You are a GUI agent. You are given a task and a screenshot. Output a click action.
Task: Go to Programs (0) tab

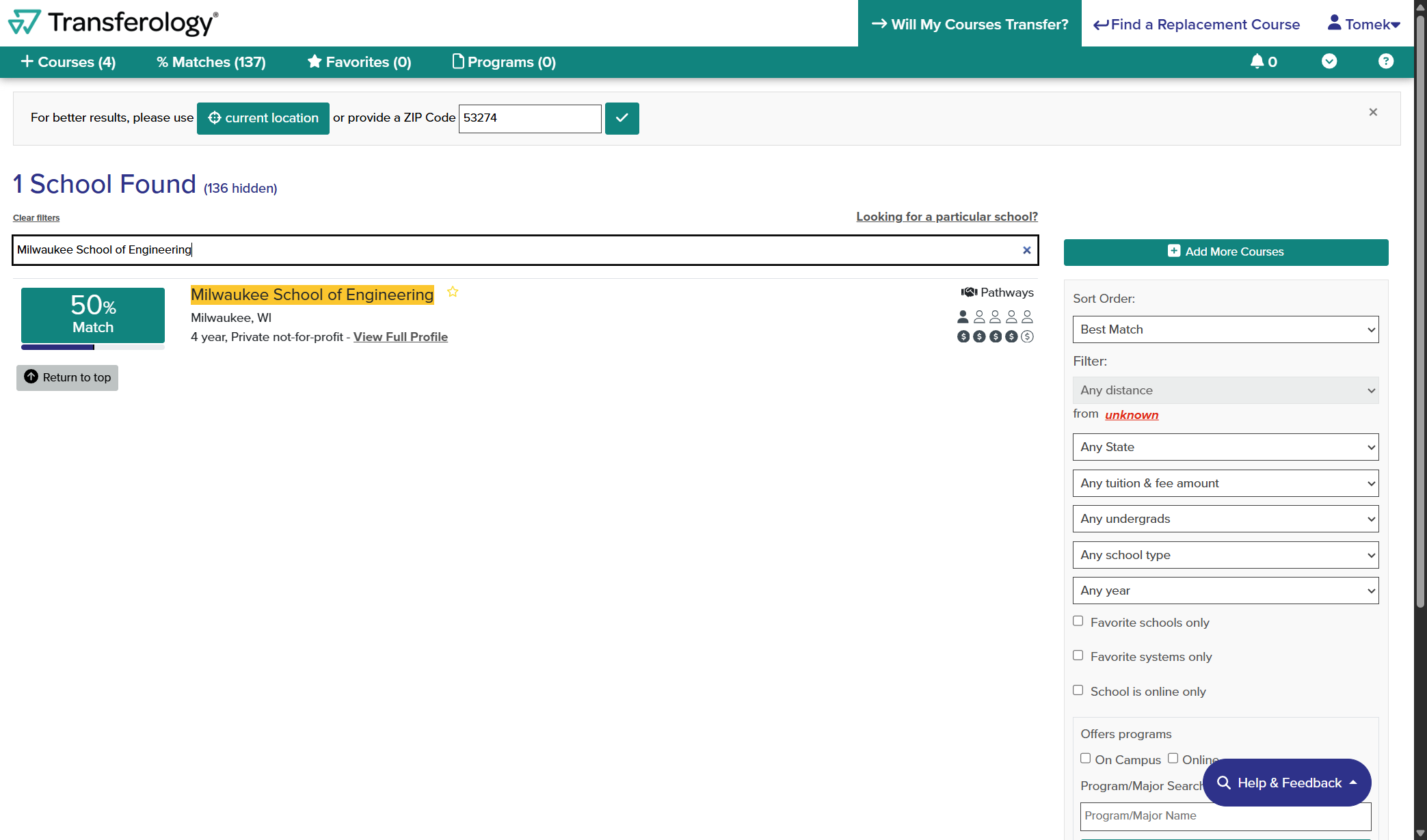coord(504,62)
